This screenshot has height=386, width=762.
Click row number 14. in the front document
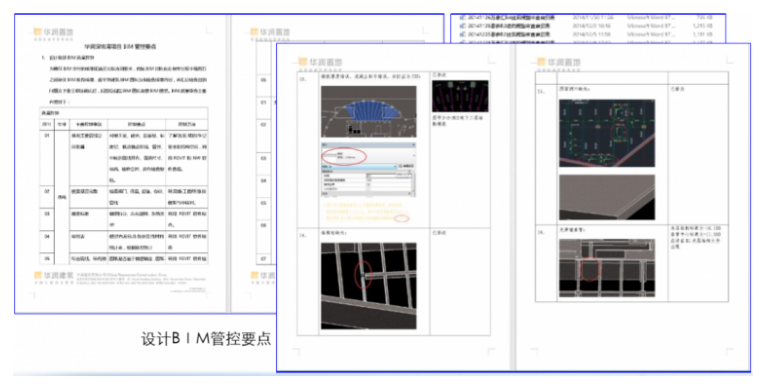(x=303, y=235)
